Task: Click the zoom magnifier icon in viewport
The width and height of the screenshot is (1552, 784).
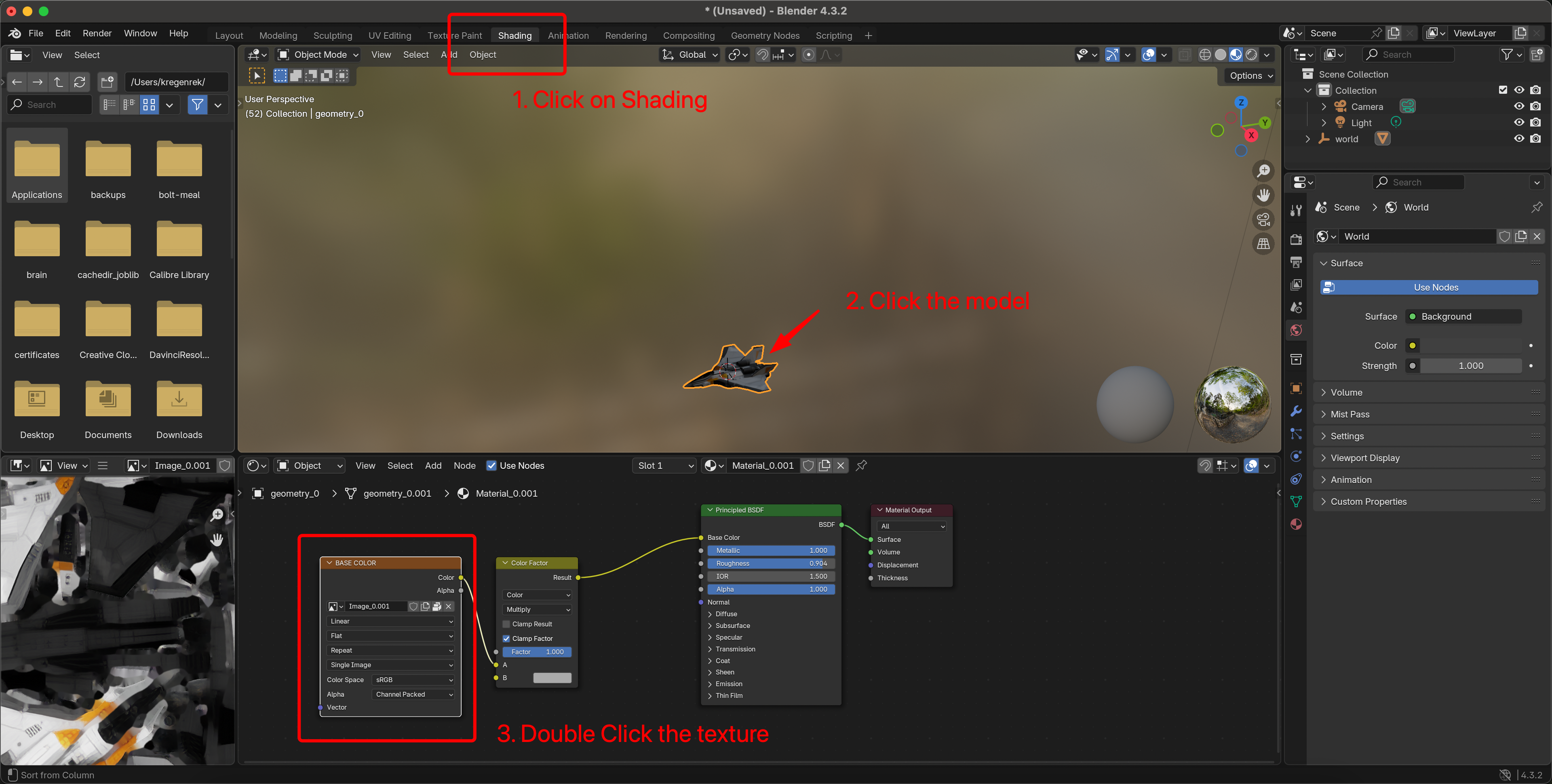Action: [1263, 171]
